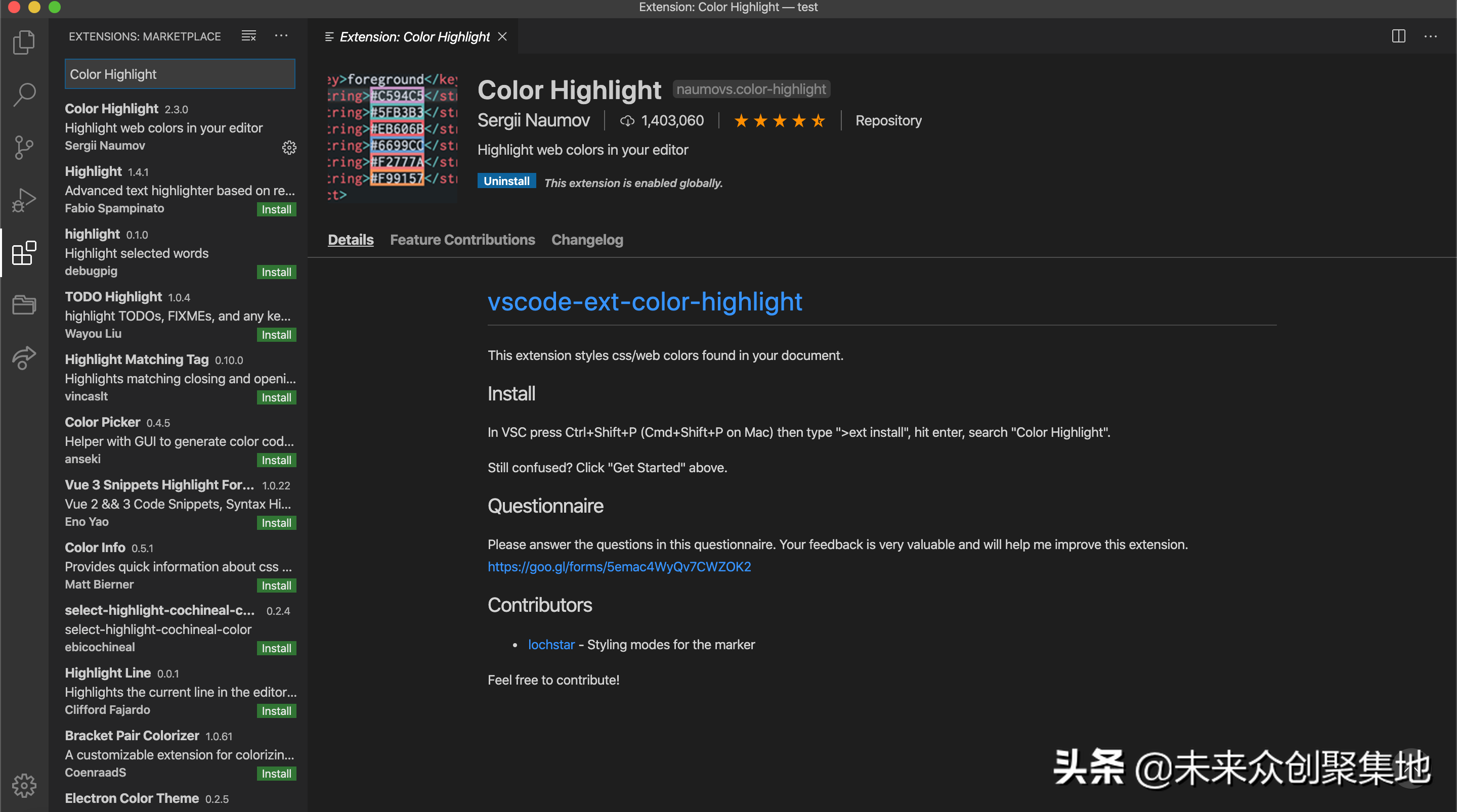Open Extensions view's more actions menu
The image size is (1457, 812).
tap(281, 36)
